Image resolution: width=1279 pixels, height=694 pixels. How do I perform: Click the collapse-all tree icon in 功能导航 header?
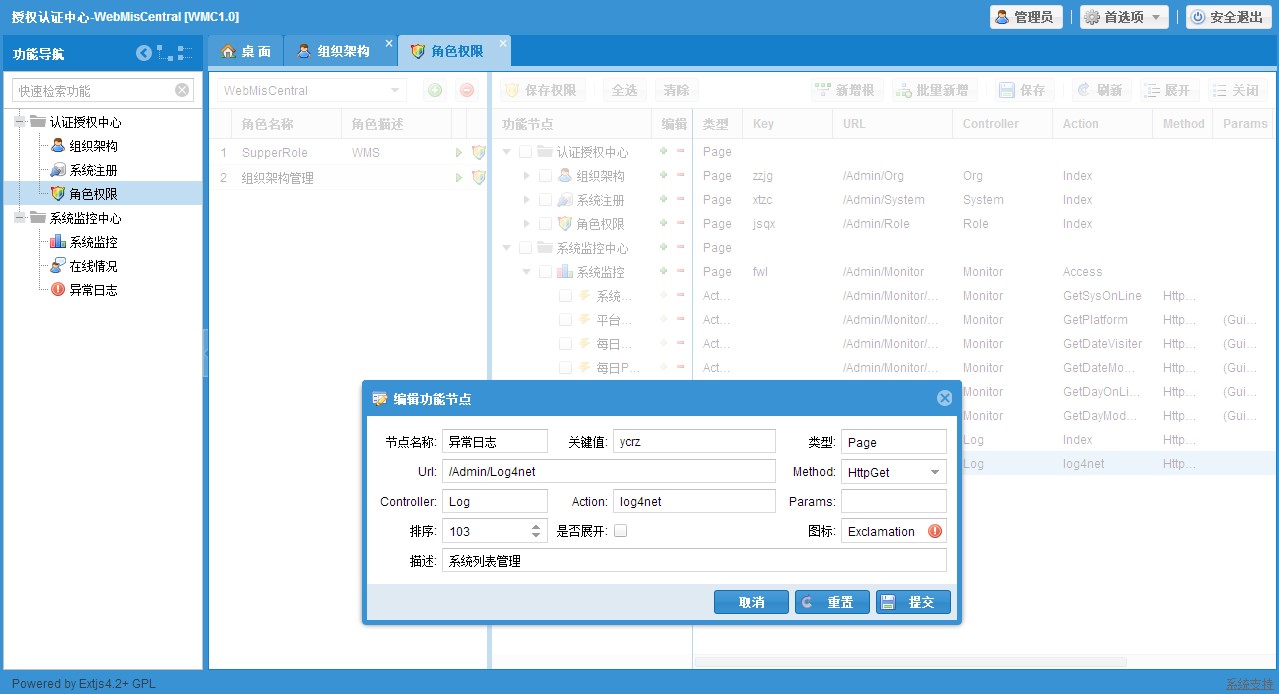pyautogui.click(x=185, y=53)
